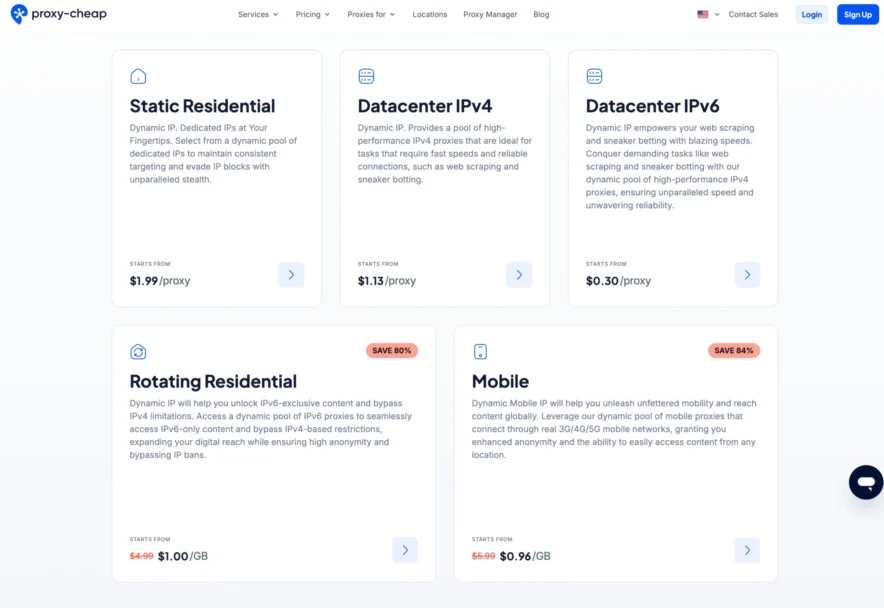
Task: Expand the Pricing menu
Action: click(312, 14)
